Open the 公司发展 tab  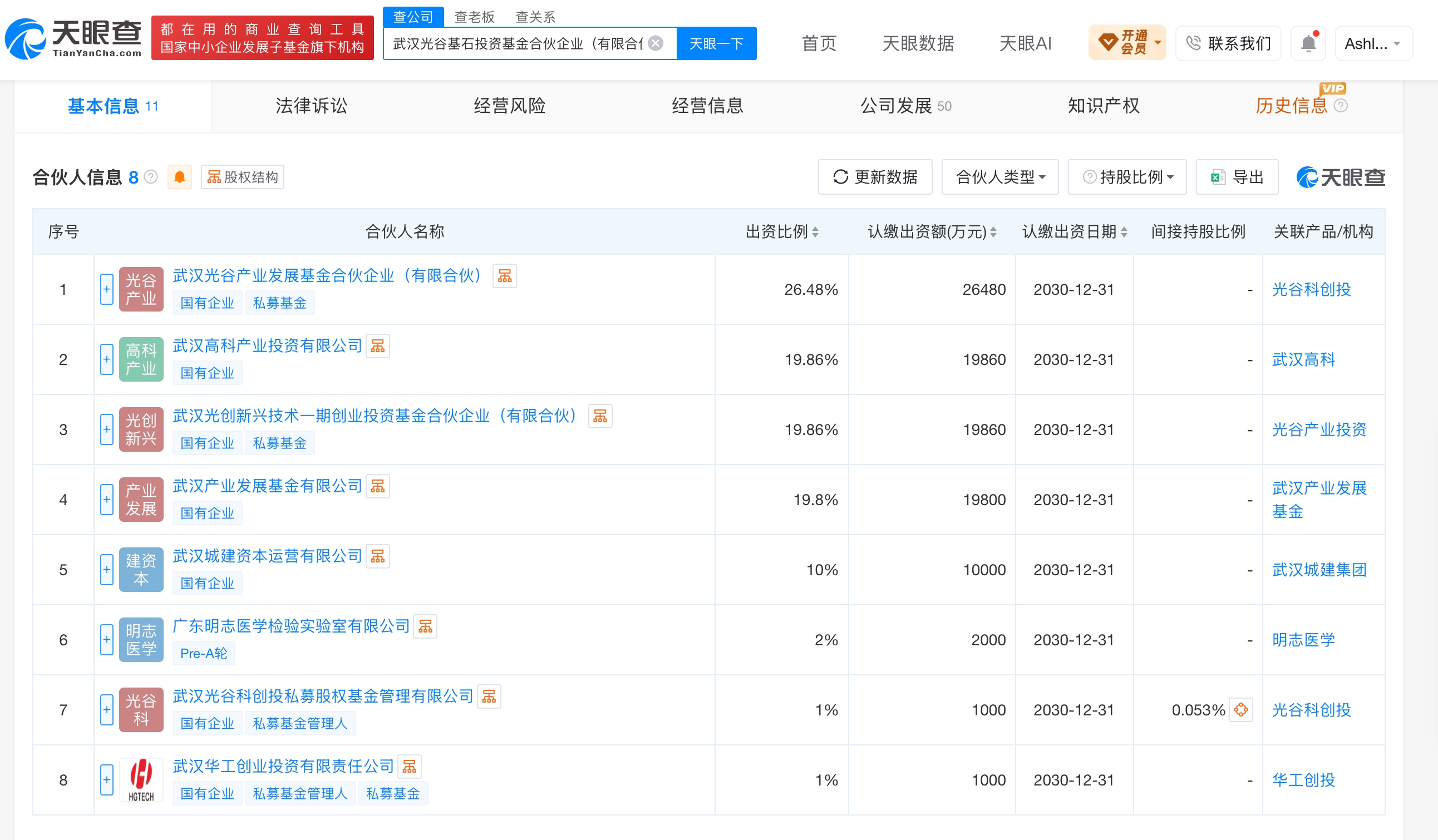click(905, 106)
